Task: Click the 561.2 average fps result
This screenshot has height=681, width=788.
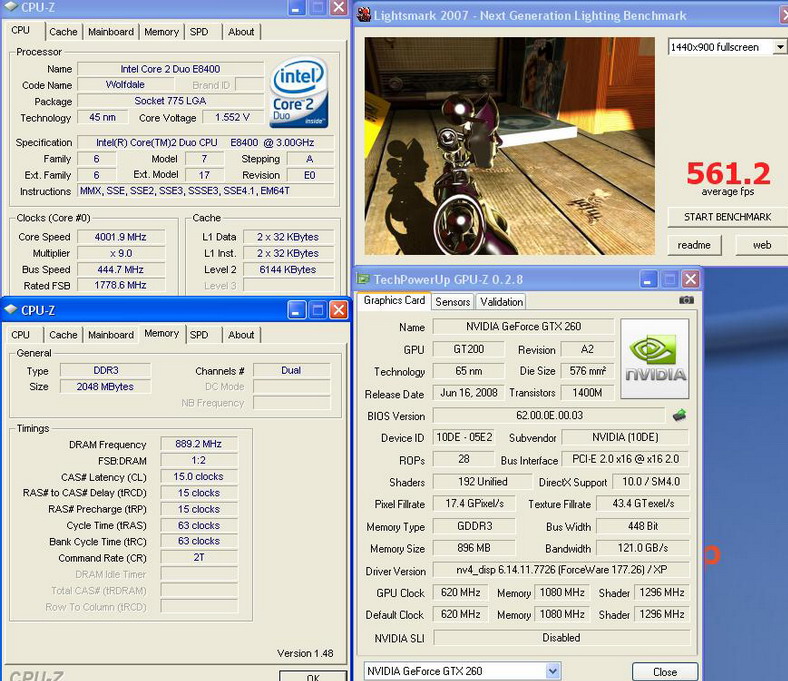Action: tap(728, 173)
